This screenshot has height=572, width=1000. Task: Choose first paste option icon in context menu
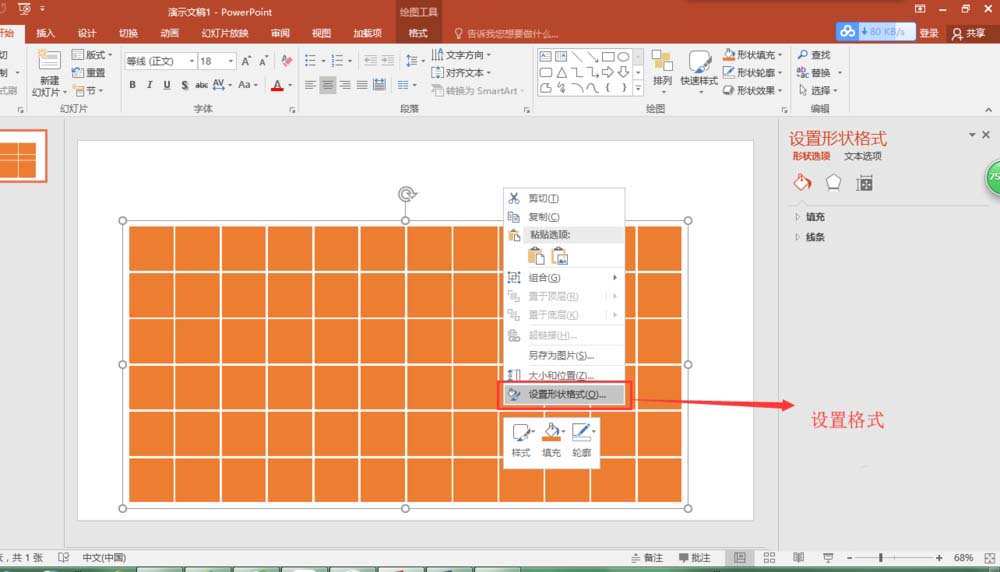pos(536,256)
